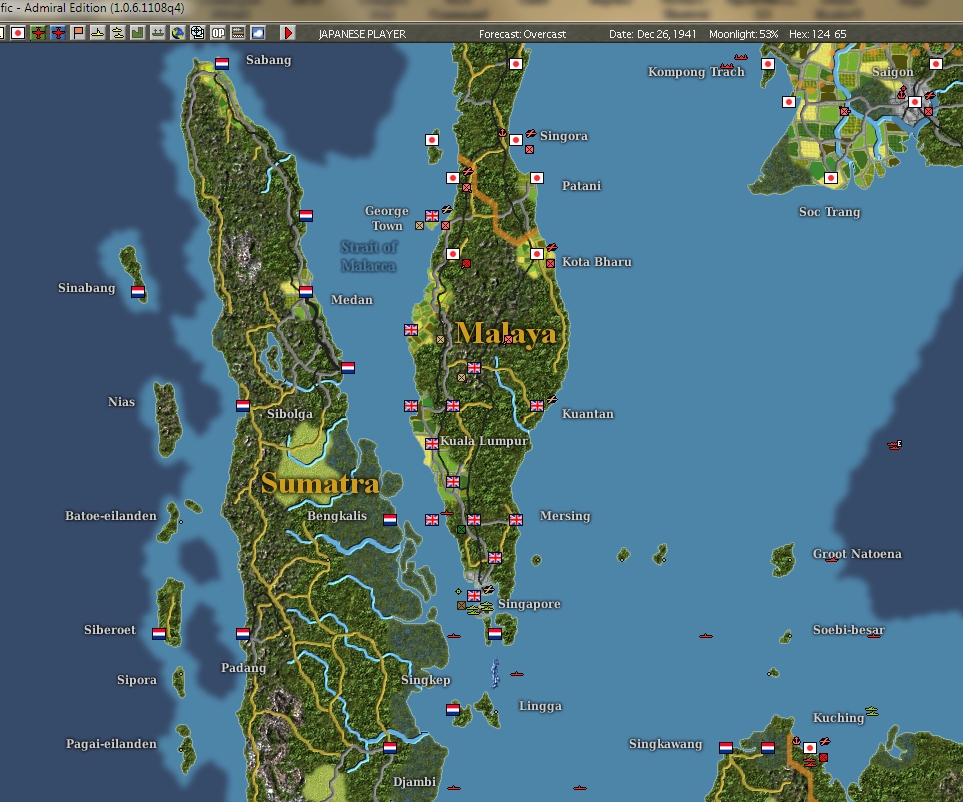963x802 pixels.
Task: Click the red end-turn arrow button
Action: (x=287, y=33)
